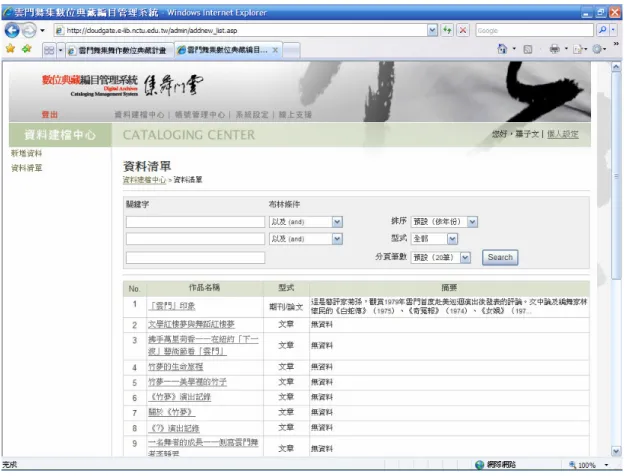
Task: Click the red Stop loading icon
Action: (462, 30)
